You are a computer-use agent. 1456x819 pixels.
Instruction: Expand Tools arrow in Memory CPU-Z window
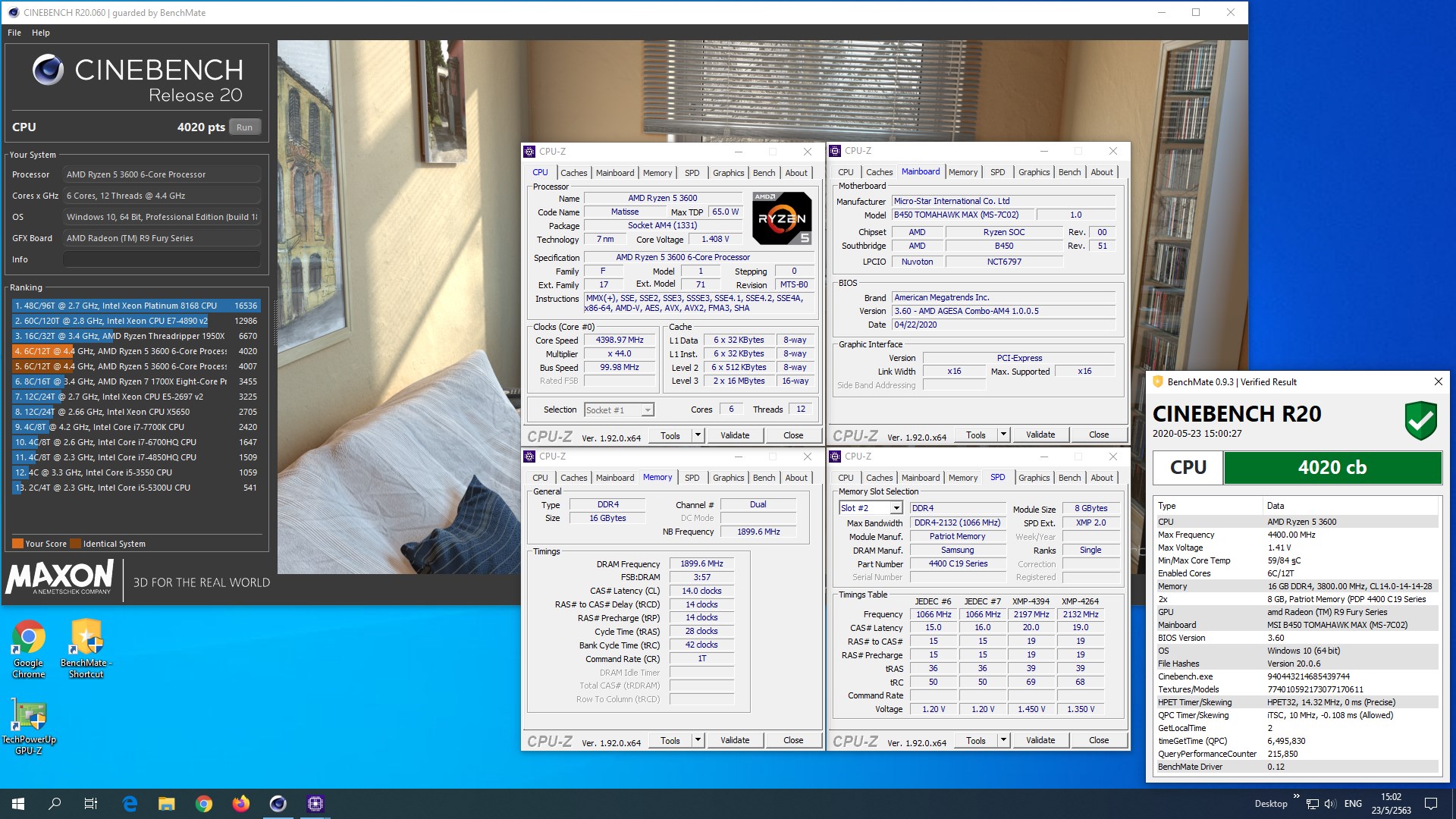698,740
